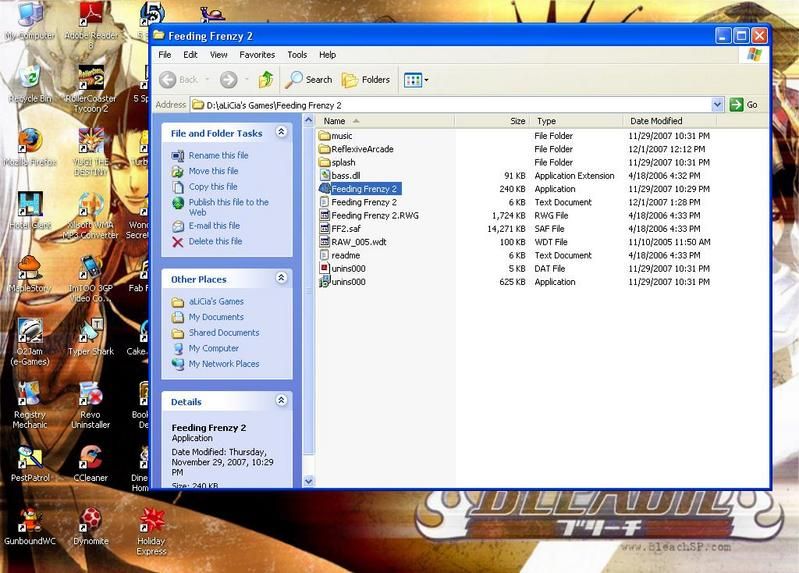Viewport: 799px width, 573px height.
Task: Collapse the Details panel
Action: click(x=281, y=401)
